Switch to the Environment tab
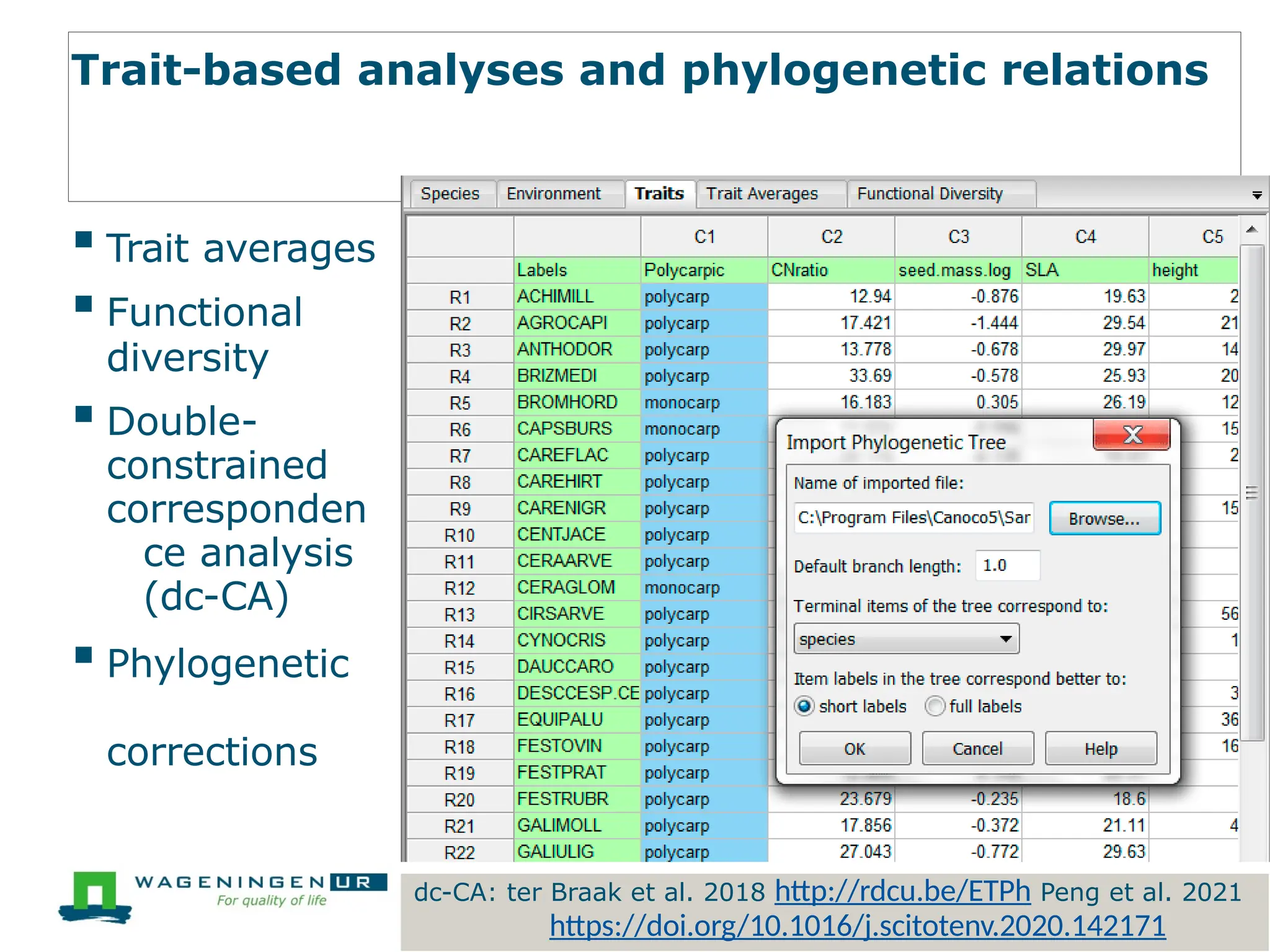Image resolution: width=1270 pixels, height=952 pixels. click(x=553, y=194)
